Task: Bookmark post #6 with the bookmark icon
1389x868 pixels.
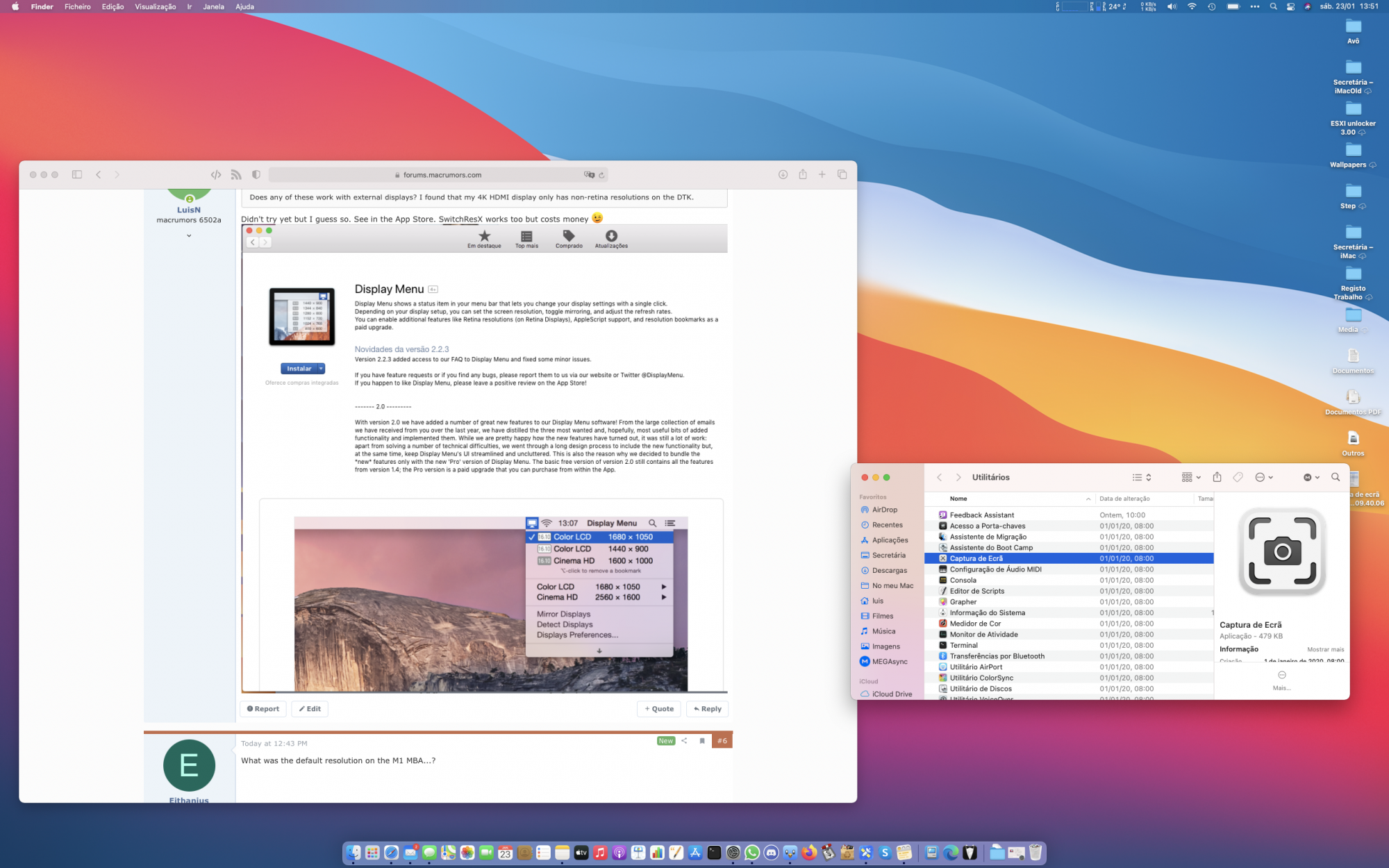Action: click(702, 741)
